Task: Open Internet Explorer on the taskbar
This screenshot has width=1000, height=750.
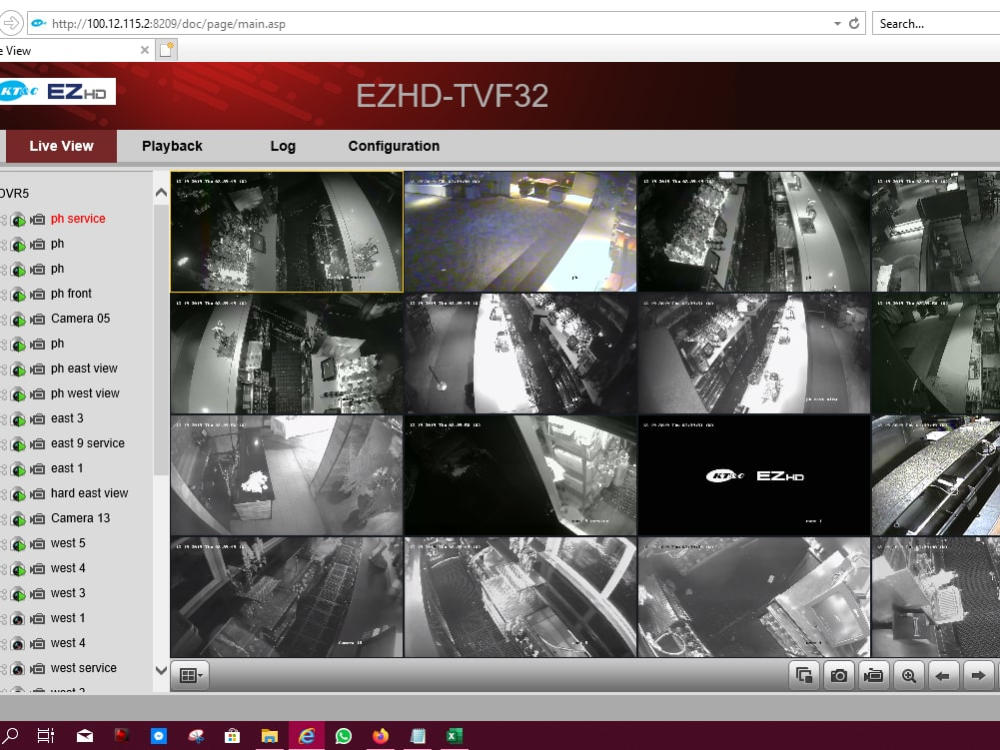Action: 307,736
